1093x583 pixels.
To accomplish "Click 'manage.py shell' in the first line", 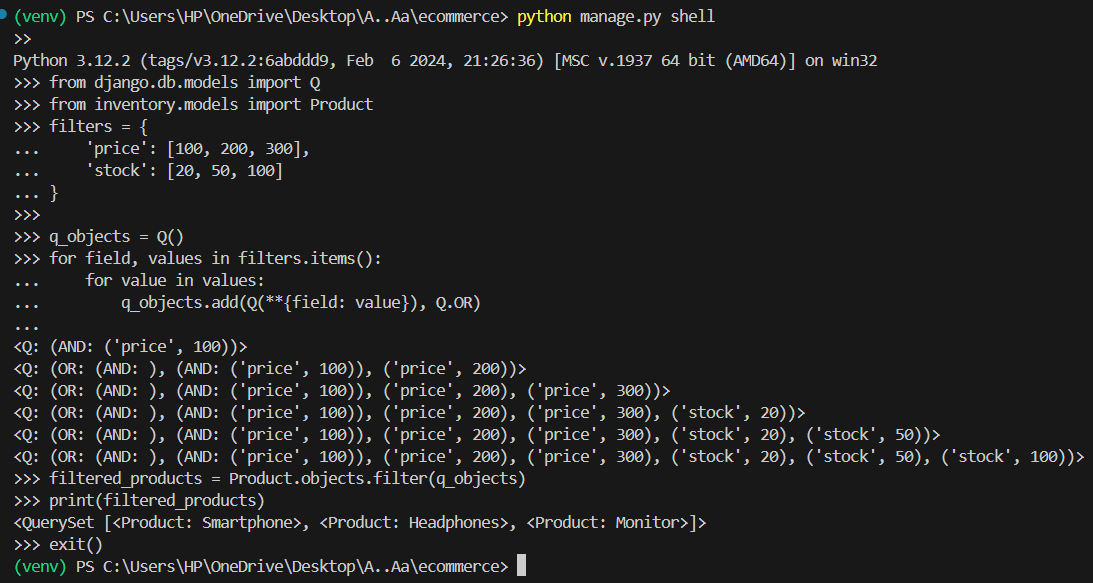I will coord(648,17).
